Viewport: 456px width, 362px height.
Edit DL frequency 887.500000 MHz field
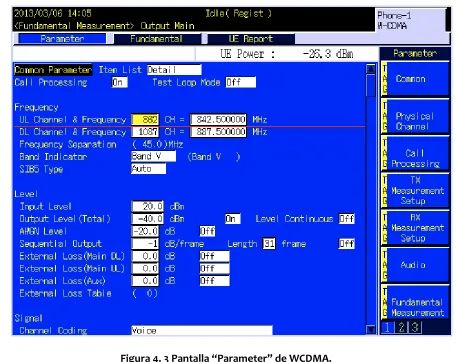pos(218,132)
